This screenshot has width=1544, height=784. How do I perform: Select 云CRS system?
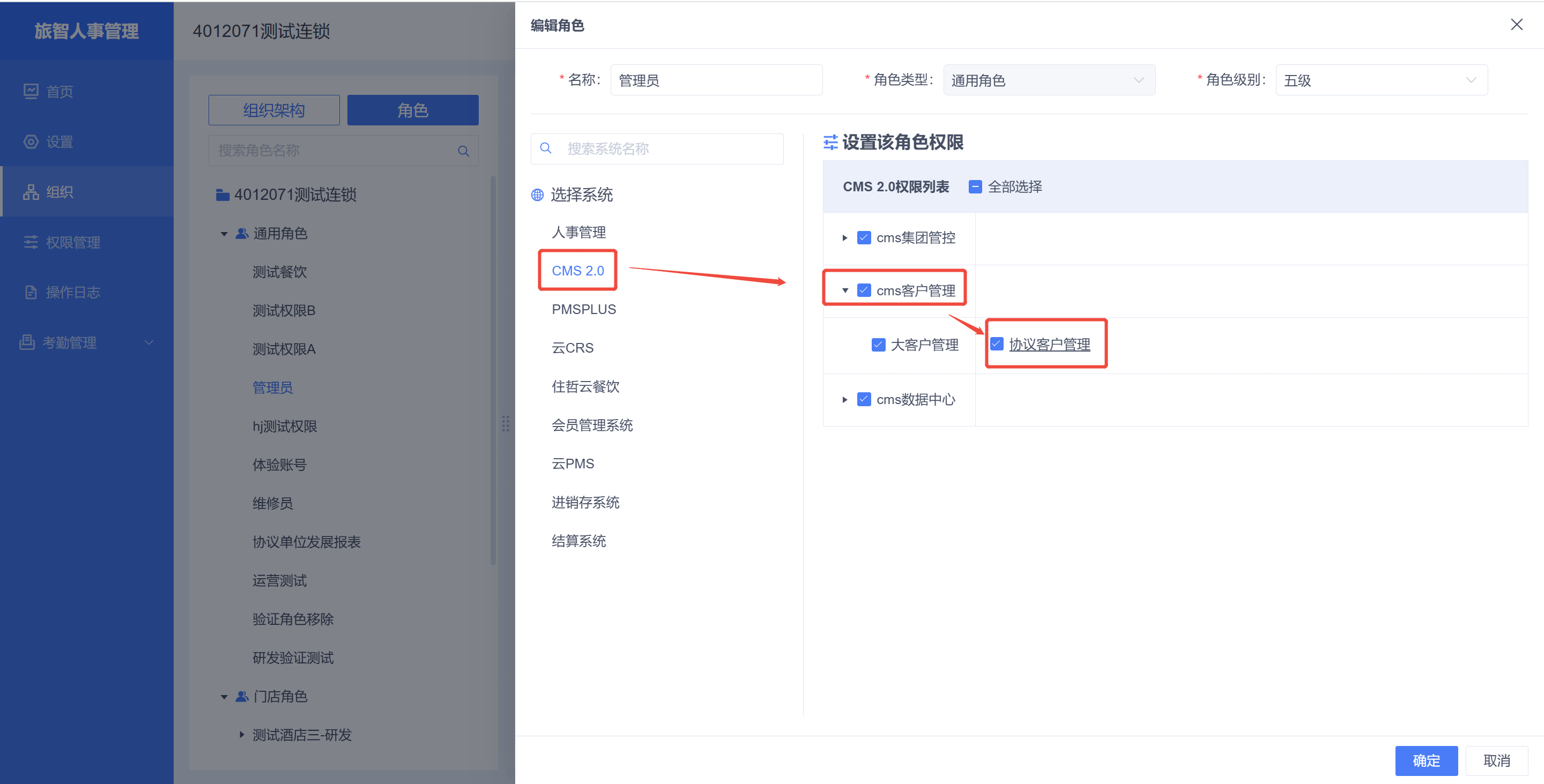point(573,348)
